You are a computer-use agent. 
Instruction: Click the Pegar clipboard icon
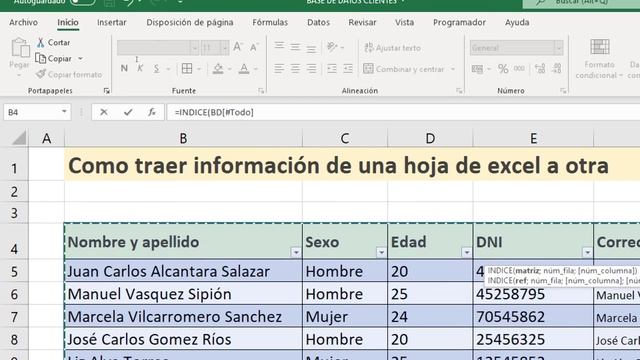(20, 48)
